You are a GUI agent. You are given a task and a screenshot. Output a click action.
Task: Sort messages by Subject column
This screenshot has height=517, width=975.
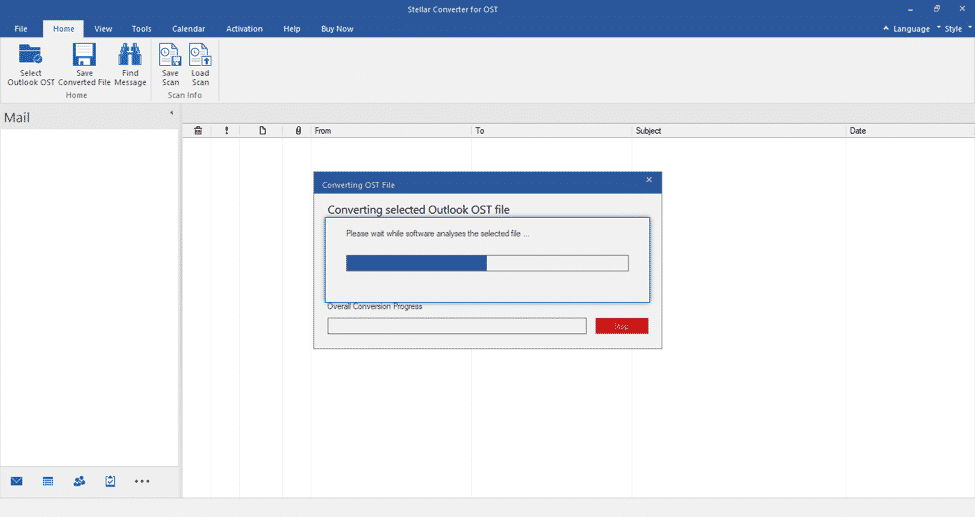[739, 131]
